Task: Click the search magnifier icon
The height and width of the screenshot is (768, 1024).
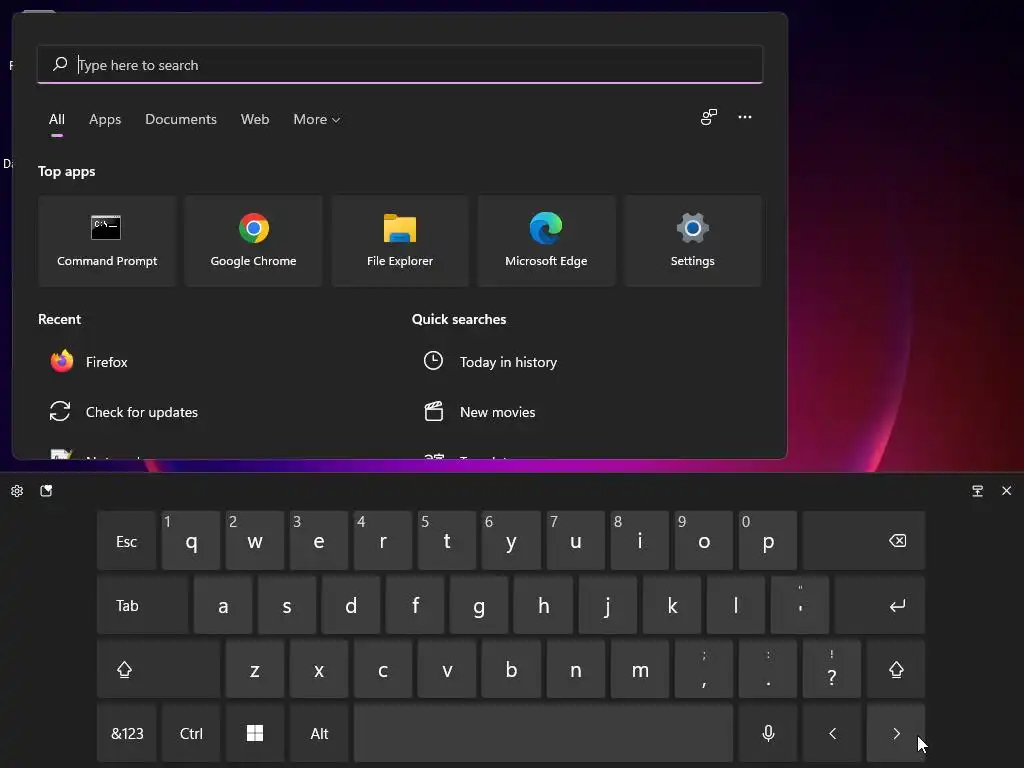Action: 60,64
